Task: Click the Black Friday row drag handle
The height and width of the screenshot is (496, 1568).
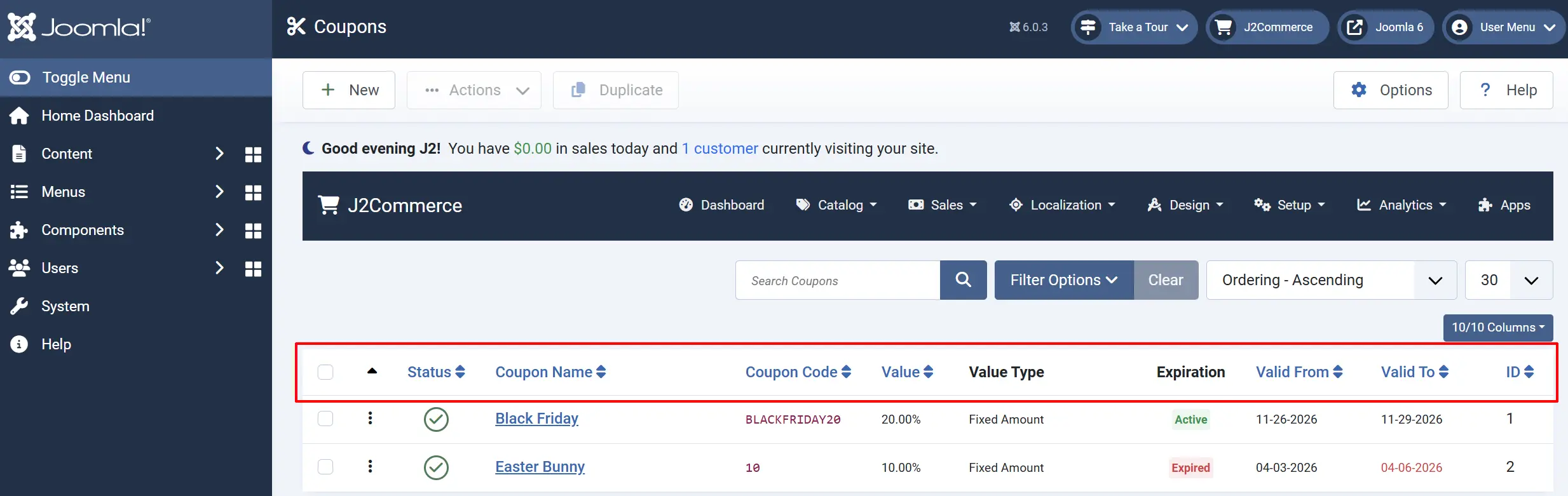Action: point(370,418)
